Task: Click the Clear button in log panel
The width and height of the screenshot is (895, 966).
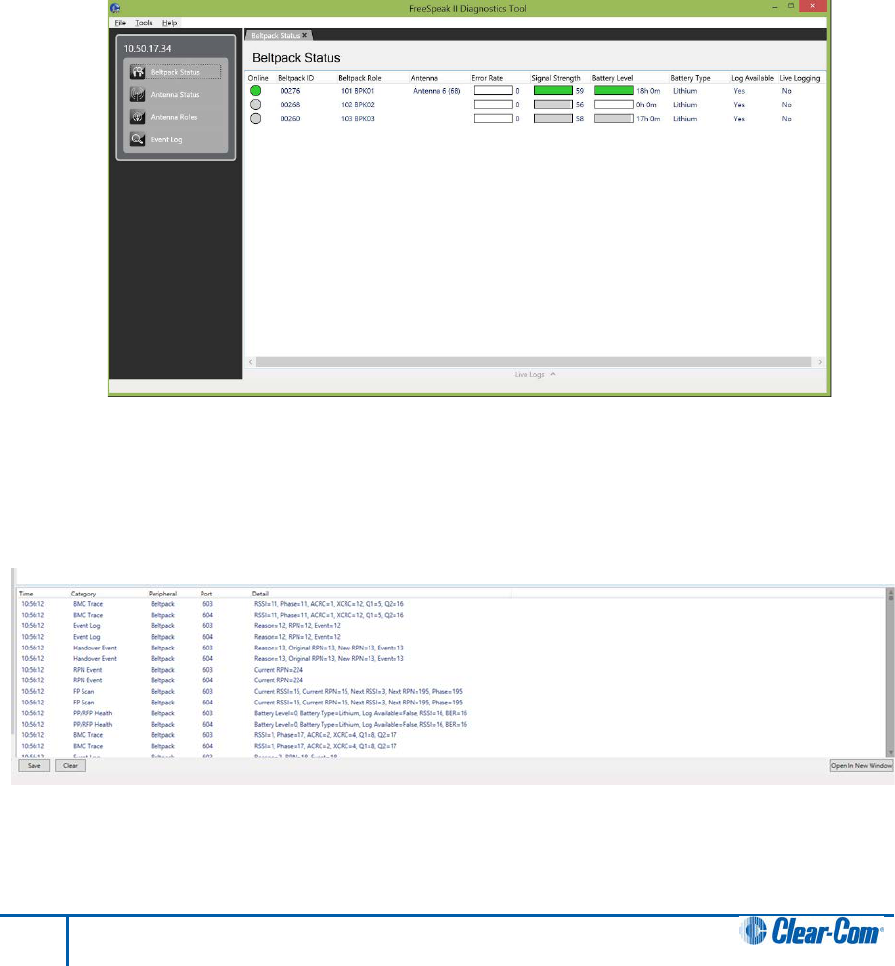Action: [70, 766]
